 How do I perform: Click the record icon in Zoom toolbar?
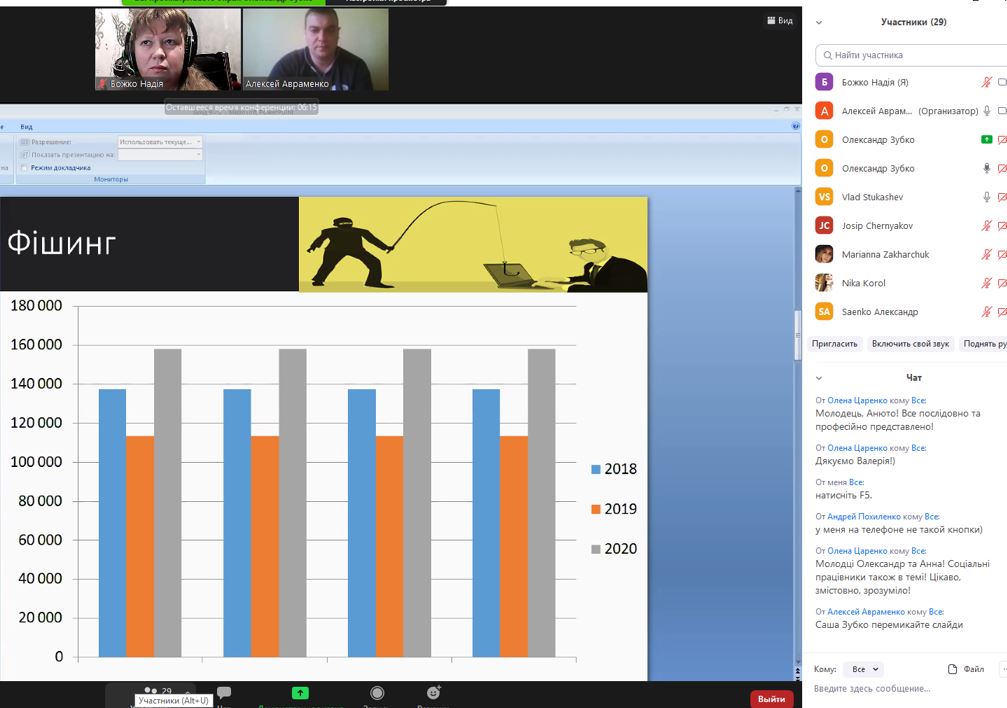click(x=377, y=692)
